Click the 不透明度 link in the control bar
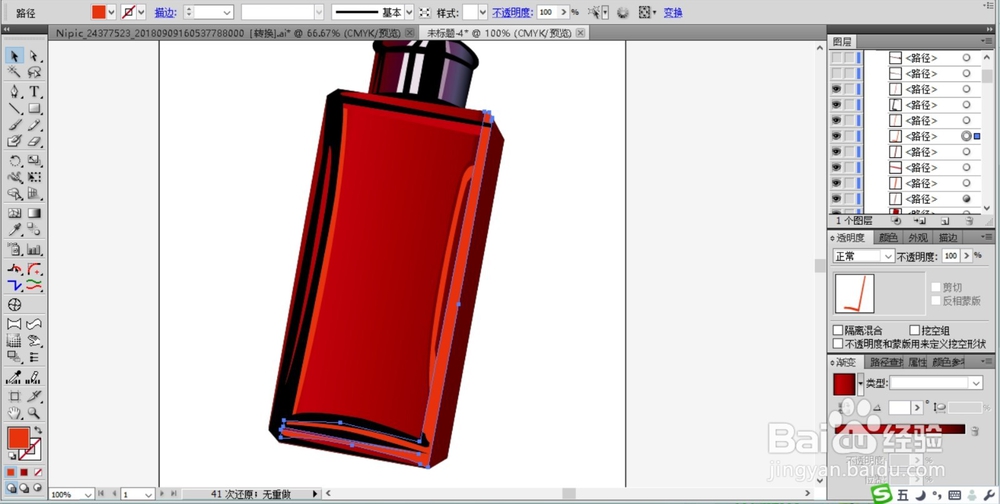 [512, 12]
